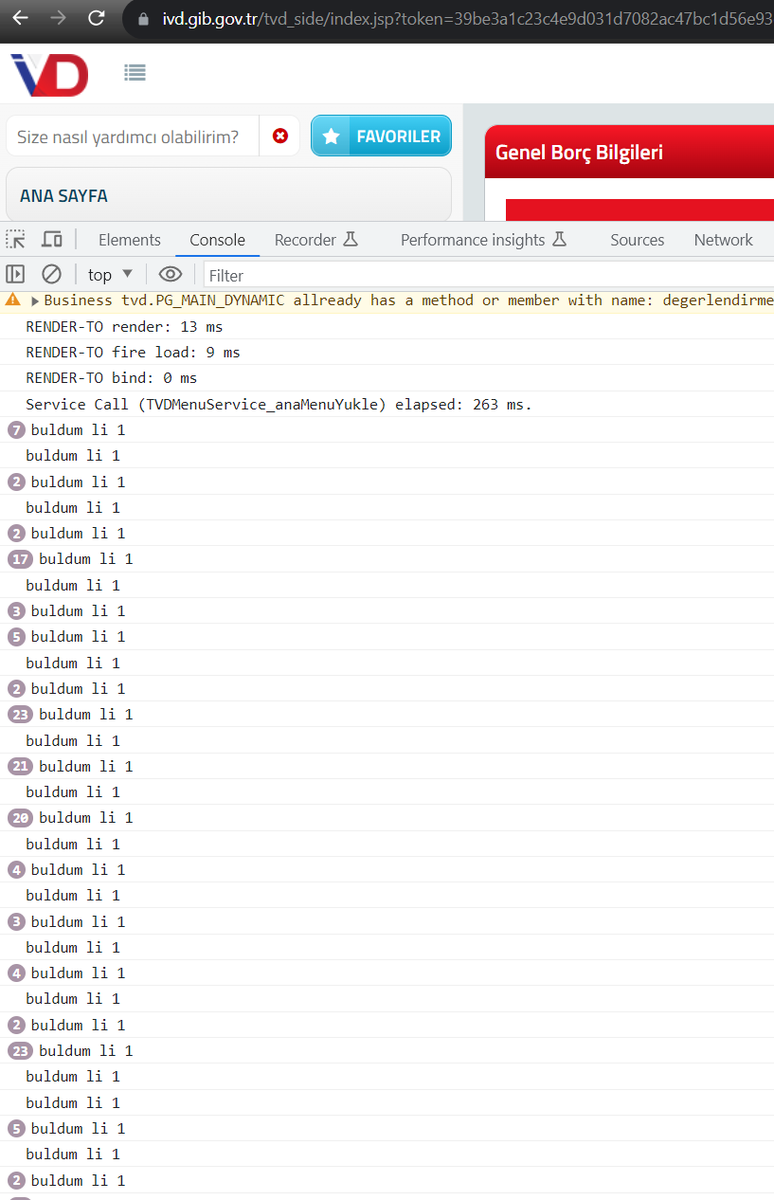774x1200 pixels.
Task: Click the browser address bar URL
Action: point(467,19)
